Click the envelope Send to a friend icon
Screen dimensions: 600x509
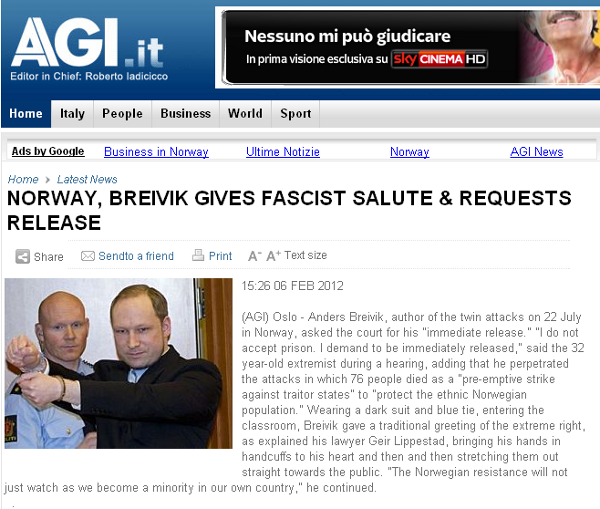[88, 256]
